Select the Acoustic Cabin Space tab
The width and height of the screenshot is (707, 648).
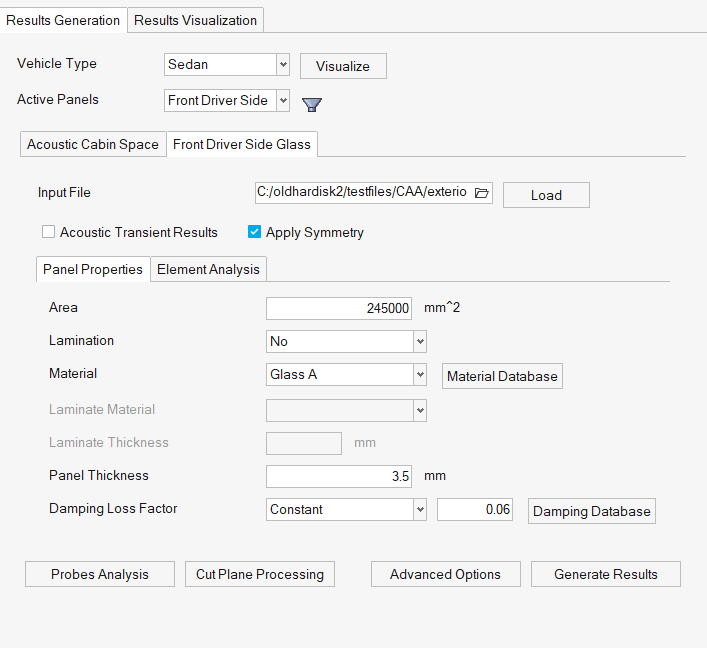(93, 144)
